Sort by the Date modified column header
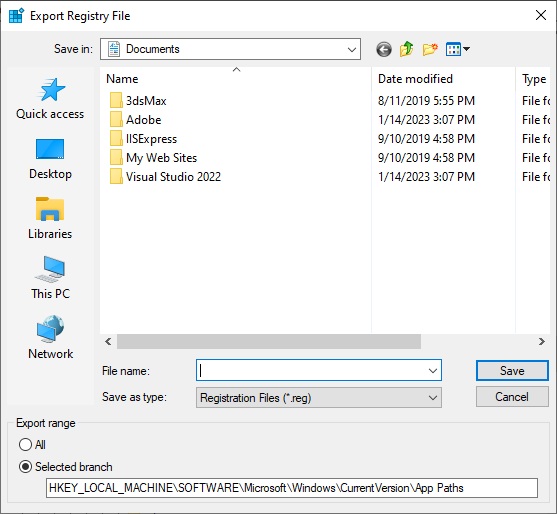557x514 pixels. coord(443,79)
